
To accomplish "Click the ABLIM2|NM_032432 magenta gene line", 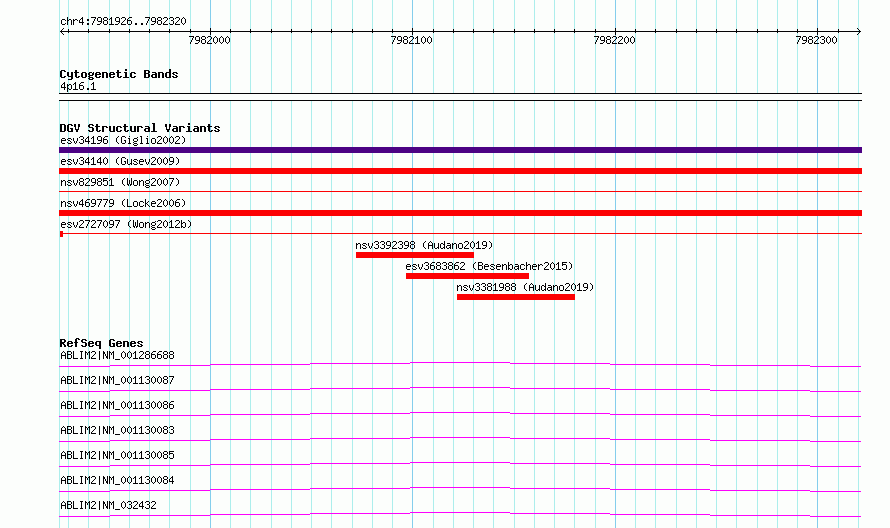I will 460,514.
